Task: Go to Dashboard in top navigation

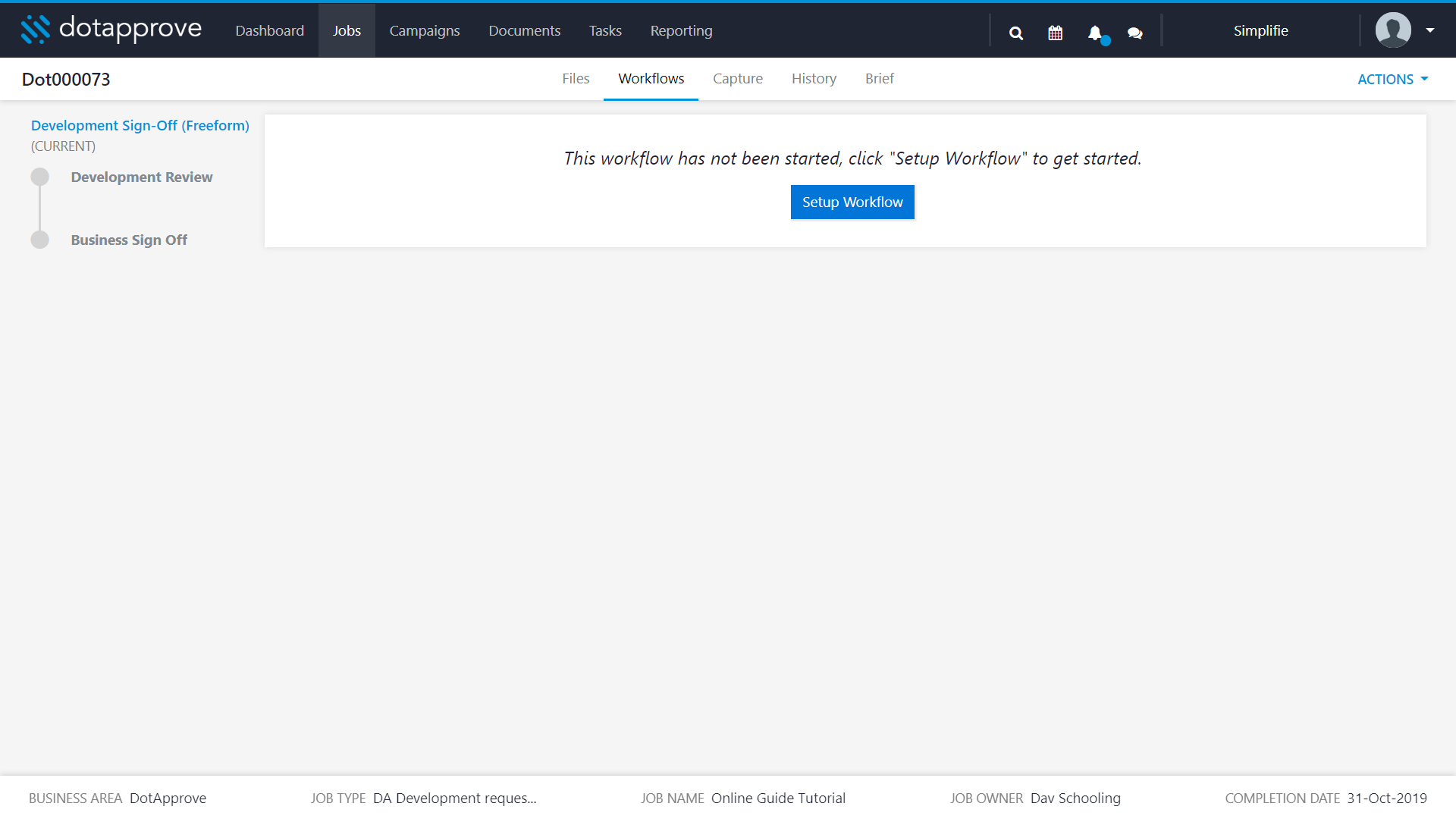Action: point(270,30)
